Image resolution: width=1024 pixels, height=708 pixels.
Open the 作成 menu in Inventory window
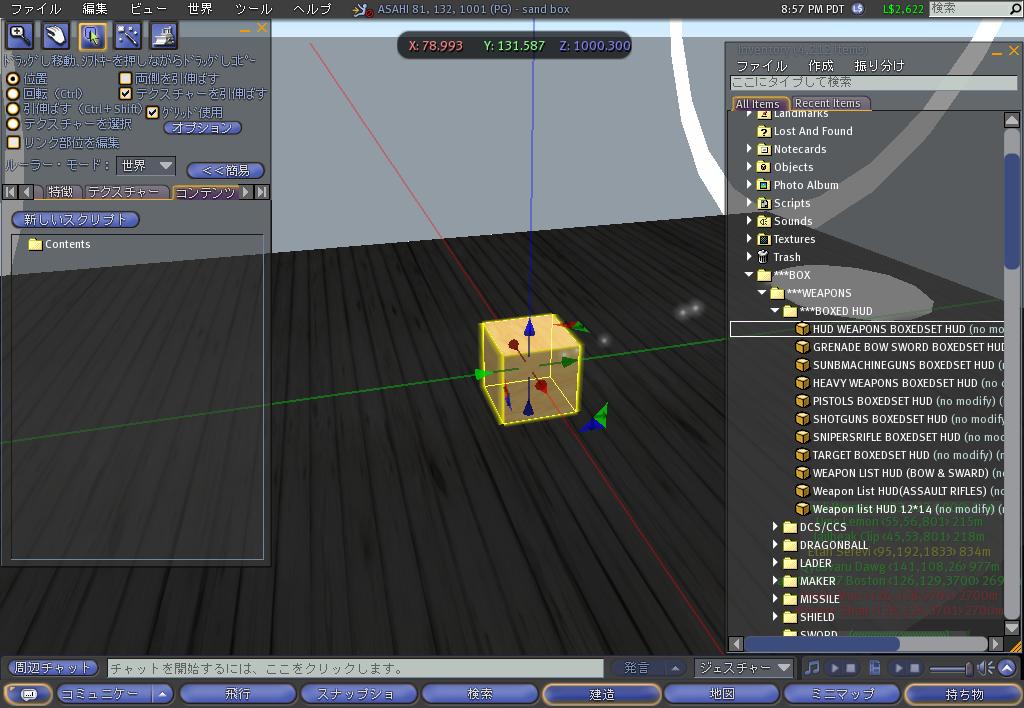821,65
